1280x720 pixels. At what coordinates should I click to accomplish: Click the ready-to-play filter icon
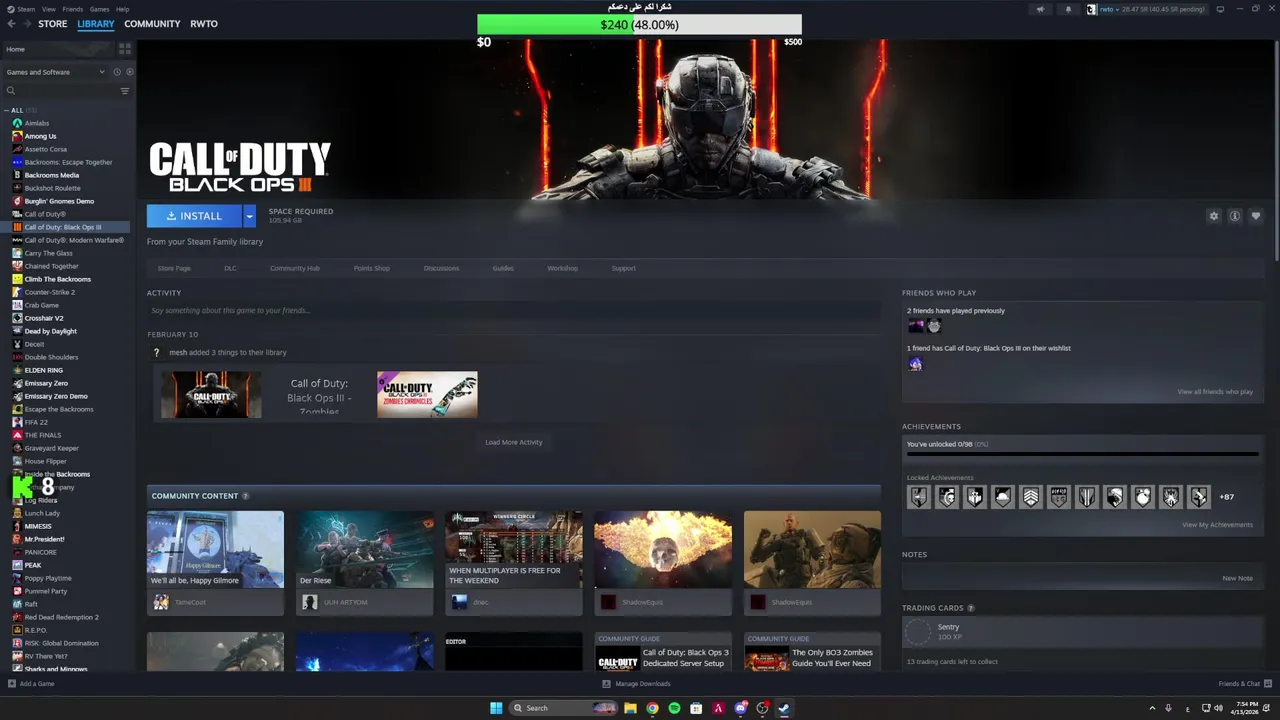(129, 72)
